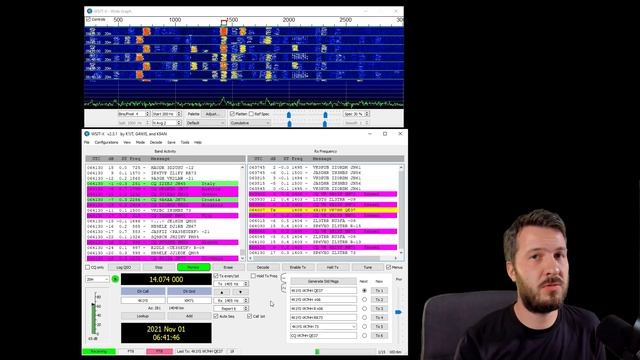Open the Tx 5 message dropdown arrow

(353, 327)
